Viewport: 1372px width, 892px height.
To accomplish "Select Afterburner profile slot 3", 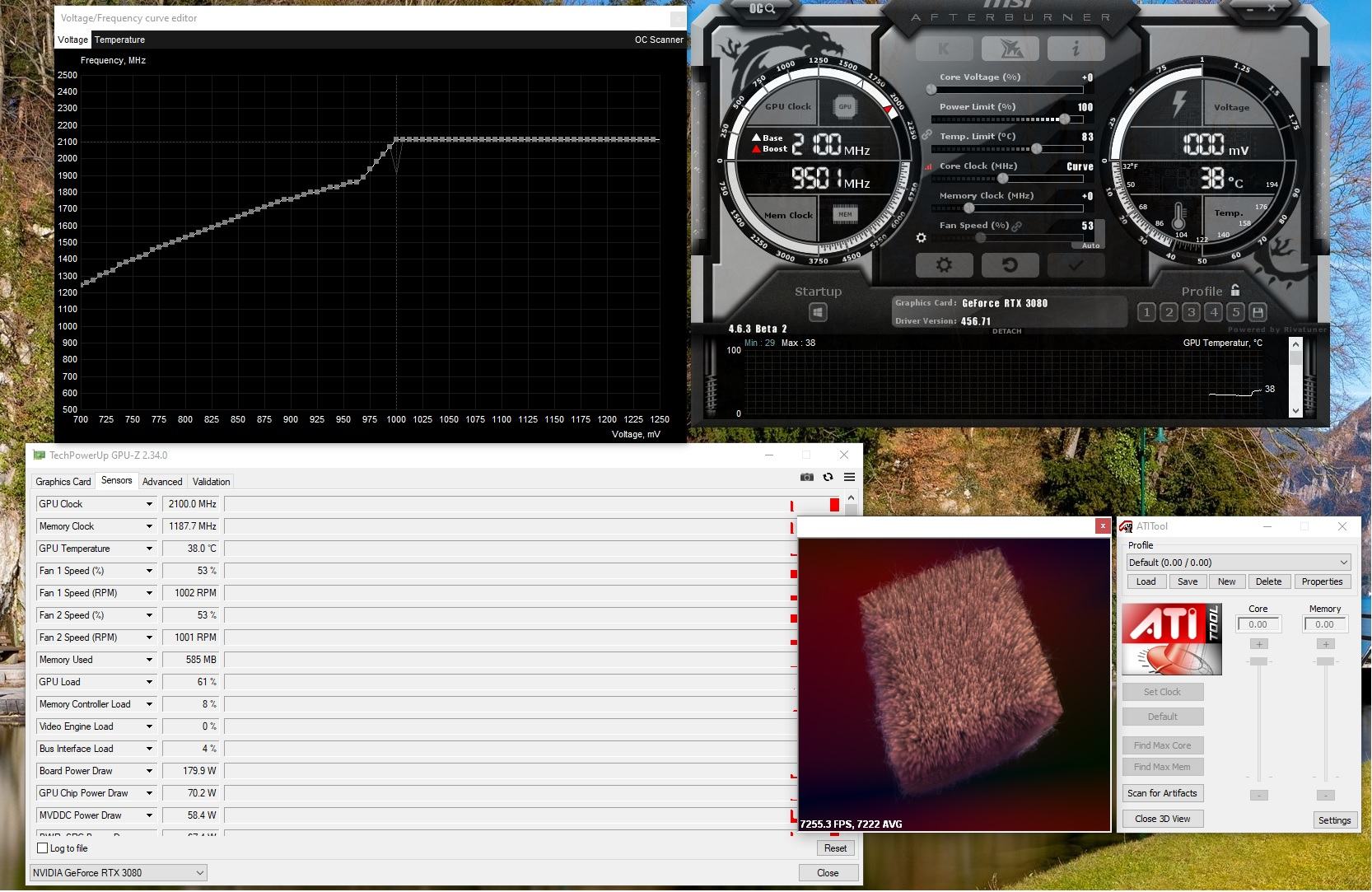I will point(1191,312).
